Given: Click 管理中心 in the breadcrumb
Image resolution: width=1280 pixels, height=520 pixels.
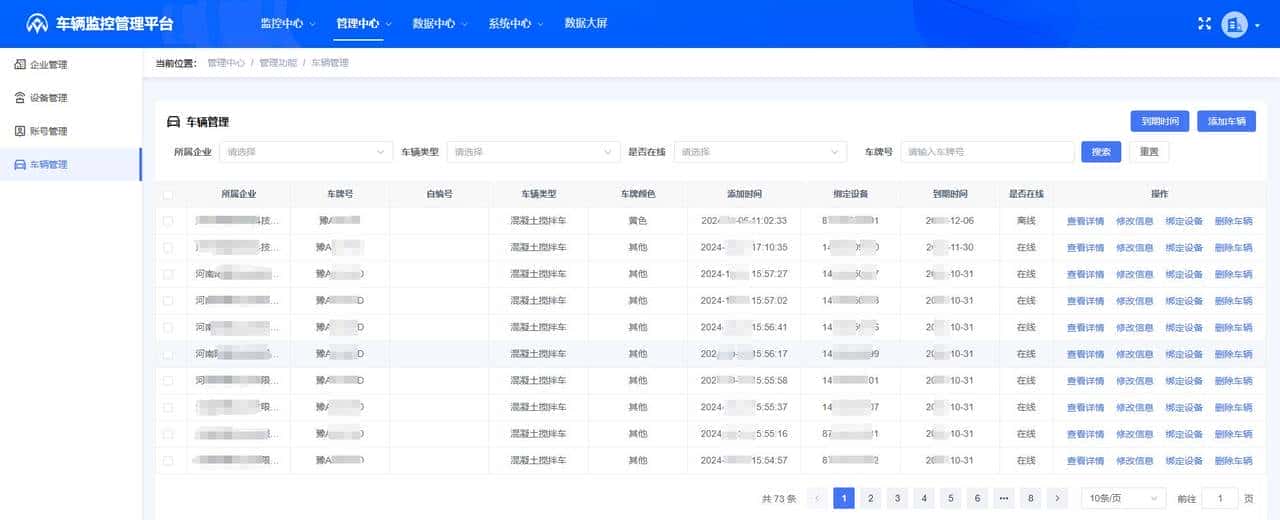Looking at the screenshot, I should point(226,63).
